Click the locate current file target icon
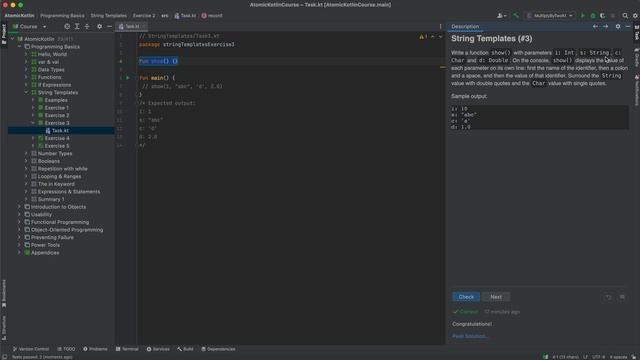The width and height of the screenshot is (640, 360). click(x=67, y=27)
